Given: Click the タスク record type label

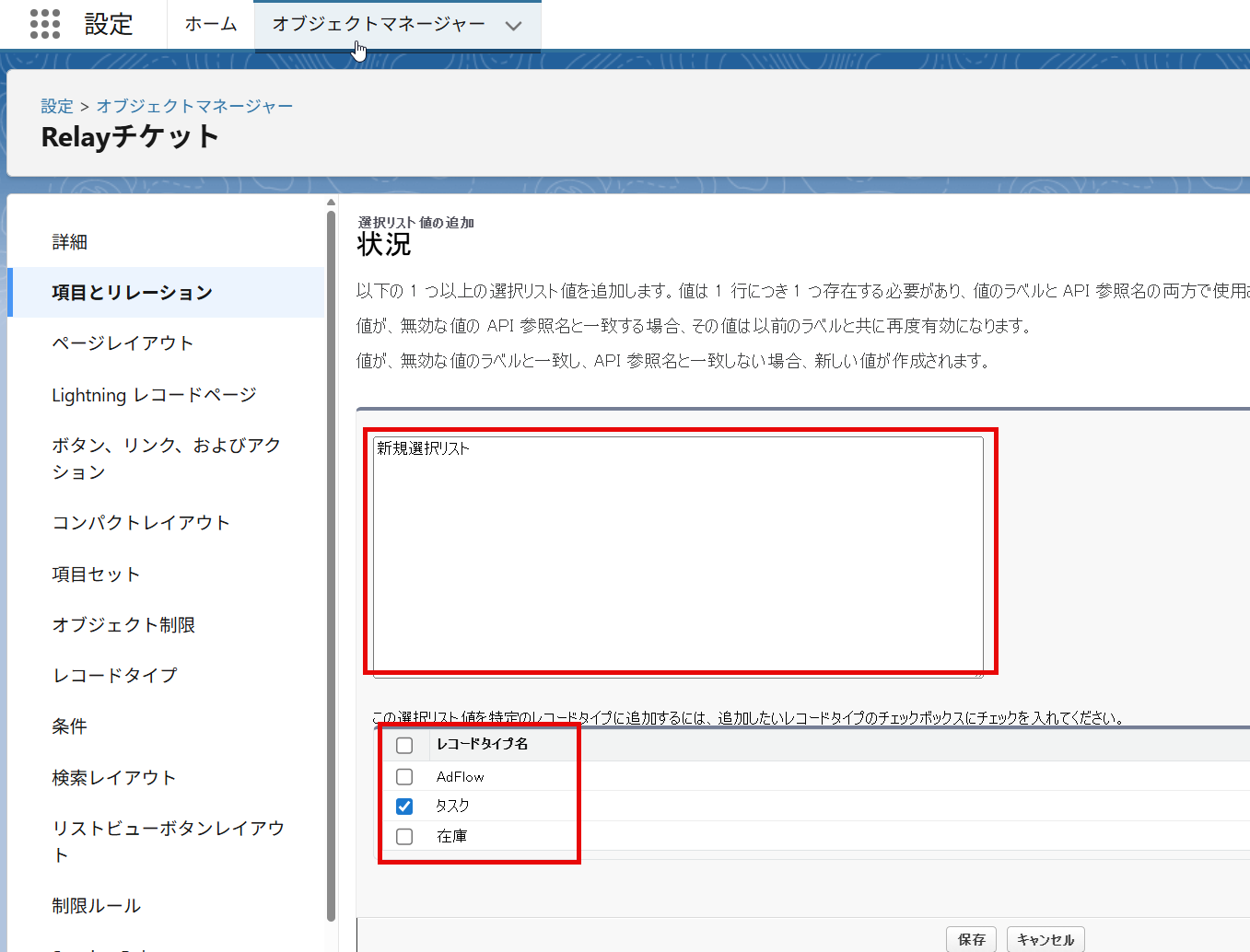Looking at the screenshot, I should point(452,806).
